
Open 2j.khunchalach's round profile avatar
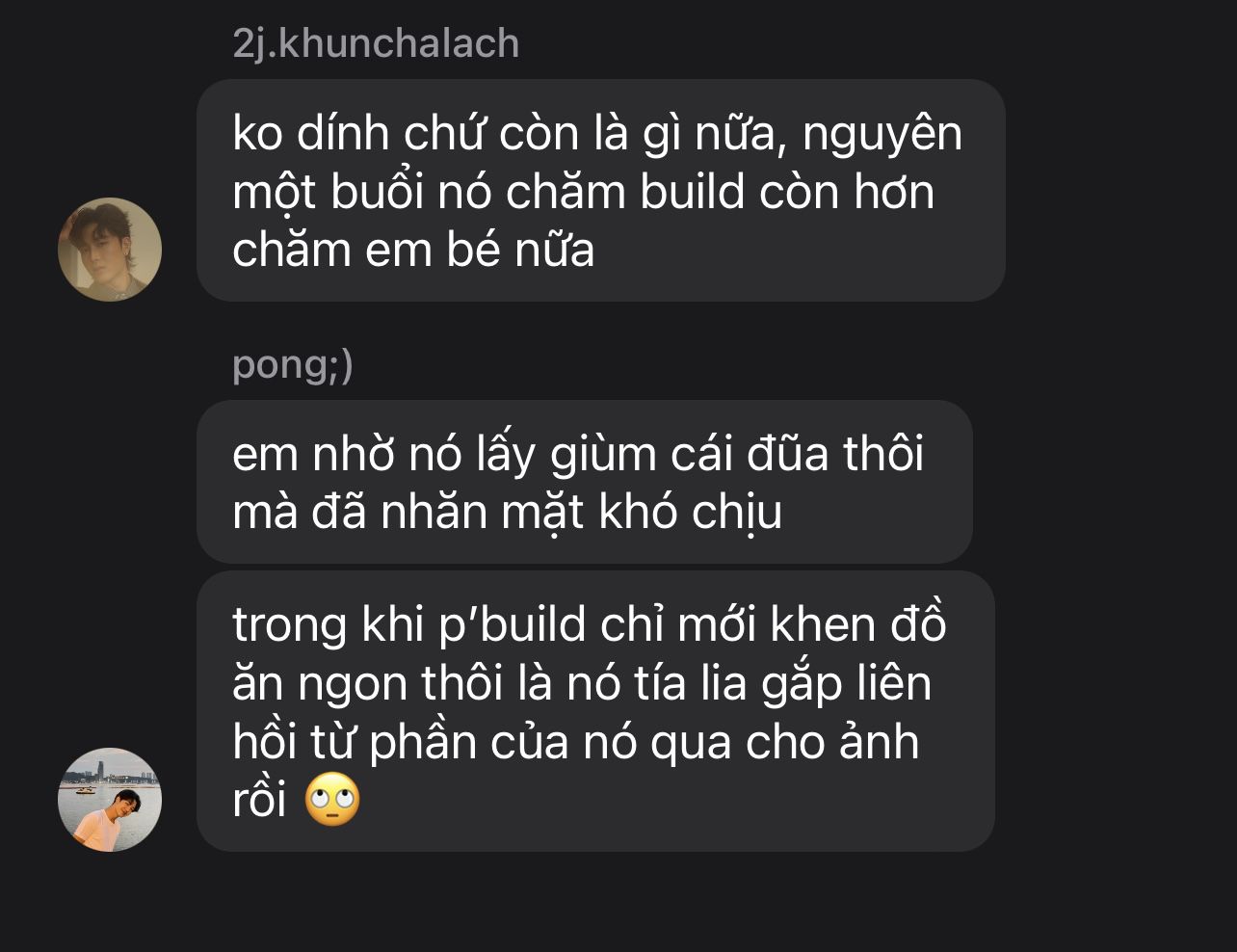click(110, 250)
